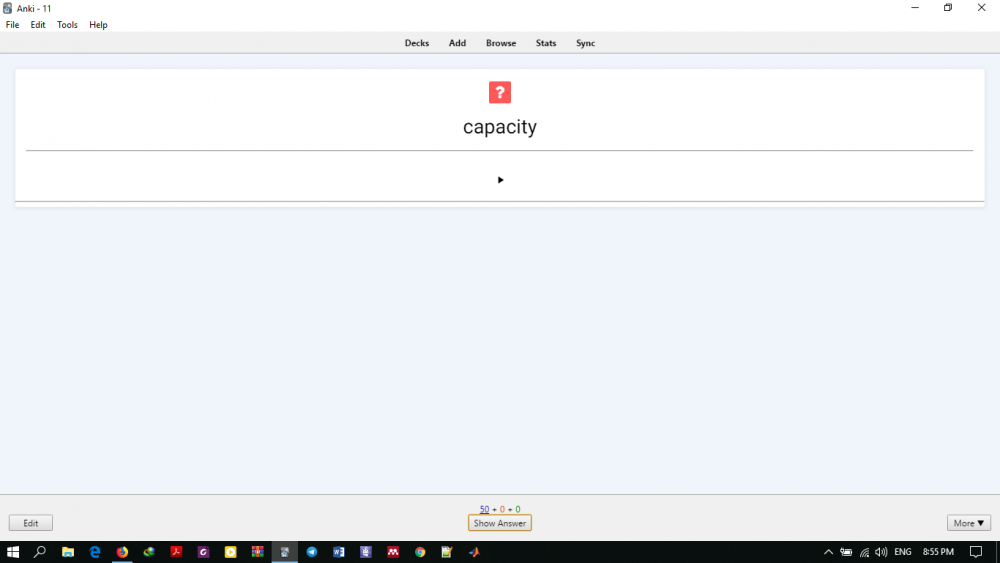Open Firefox from the taskbar
The width and height of the screenshot is (1000, 563).
pos(122,552)
